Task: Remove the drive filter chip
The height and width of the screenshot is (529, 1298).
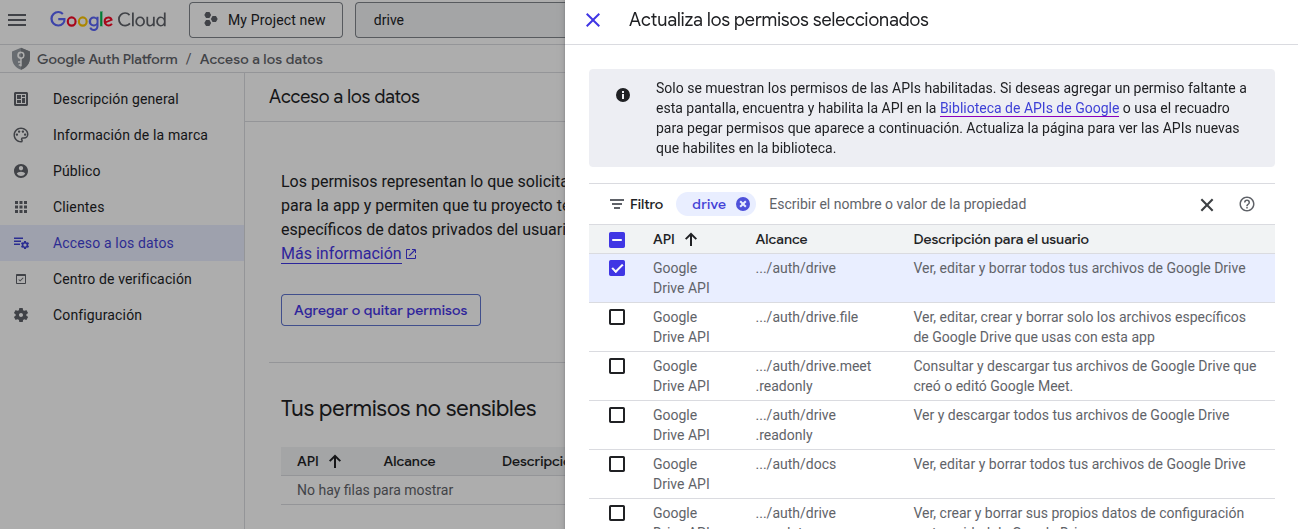Action: (x=742, y=204)
